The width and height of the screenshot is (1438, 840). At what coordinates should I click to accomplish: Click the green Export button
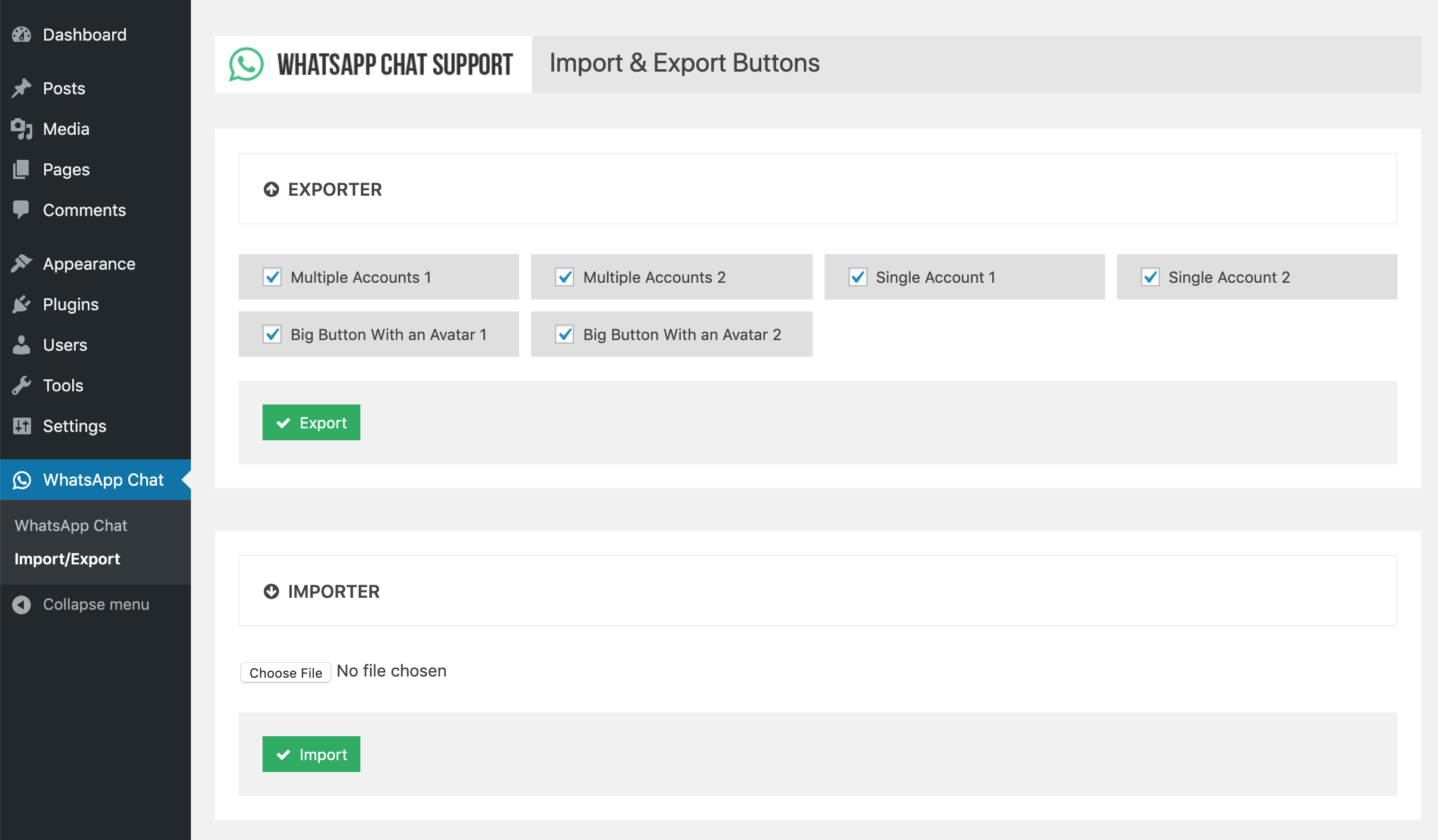coord(311,422)
